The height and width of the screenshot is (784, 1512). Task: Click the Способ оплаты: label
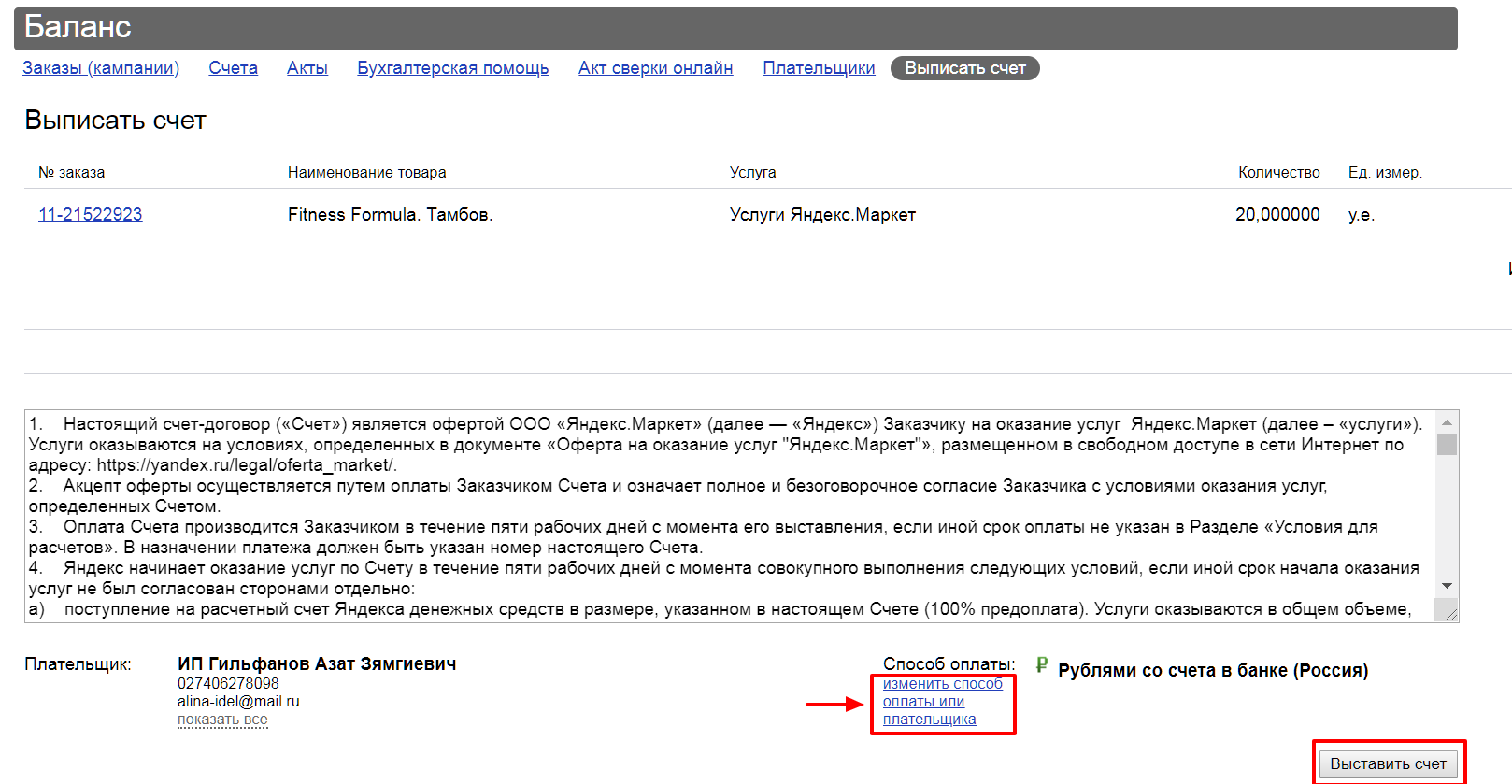(949, 664)
